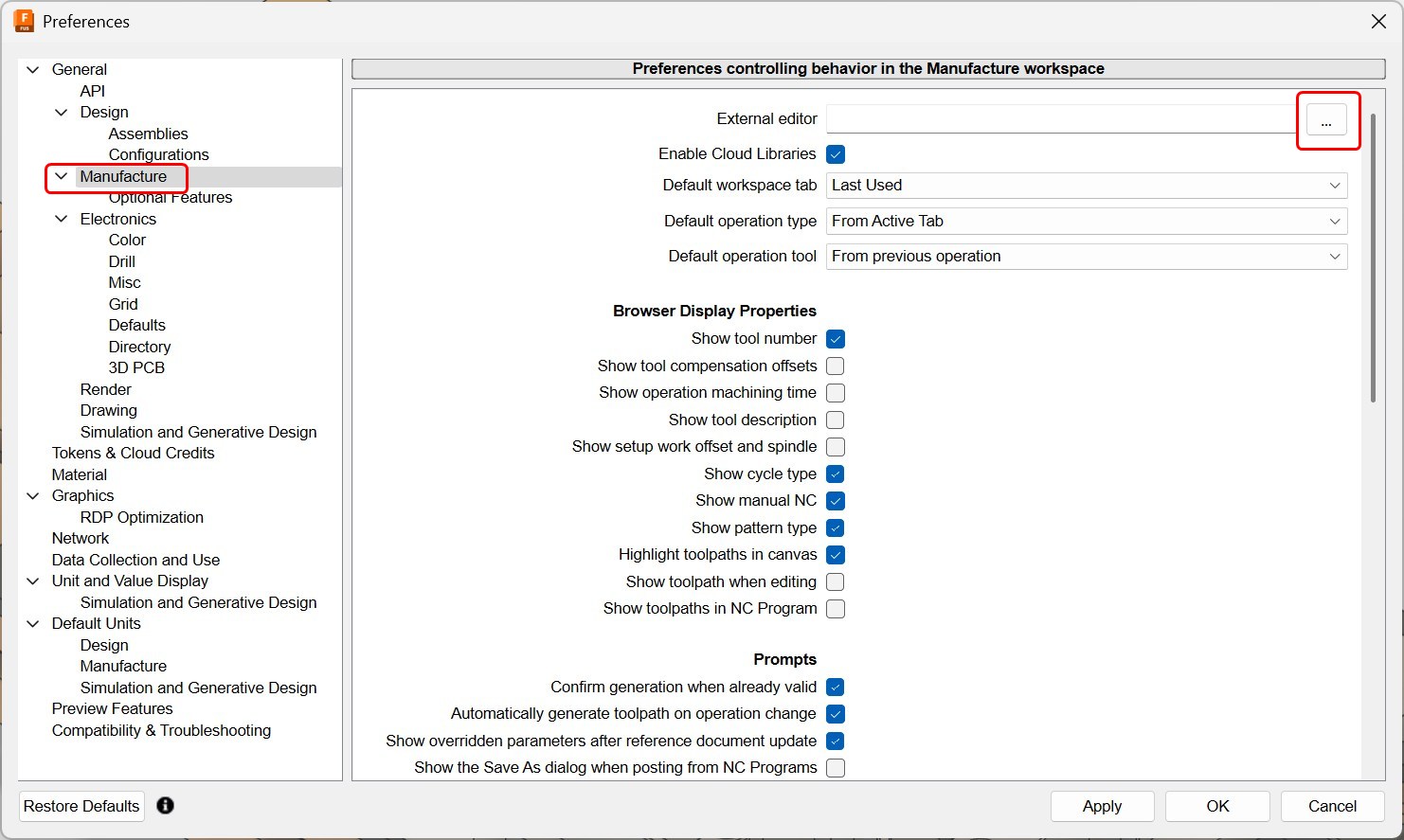Collapse the Electronics section

pos(61,219)
